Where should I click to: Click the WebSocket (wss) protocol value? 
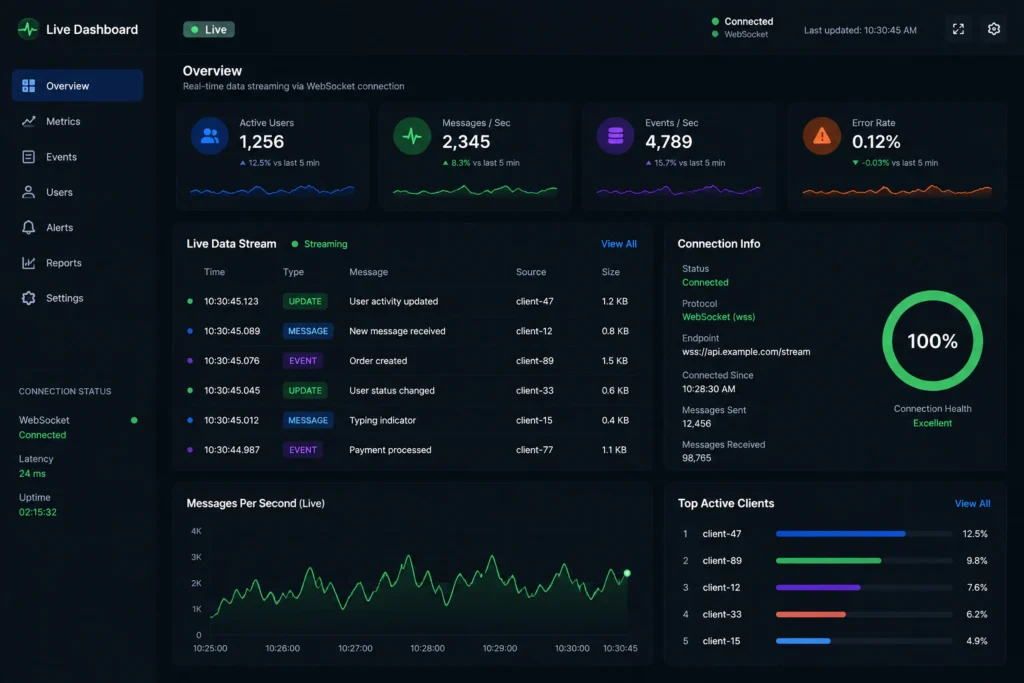(x=718, y=317)
